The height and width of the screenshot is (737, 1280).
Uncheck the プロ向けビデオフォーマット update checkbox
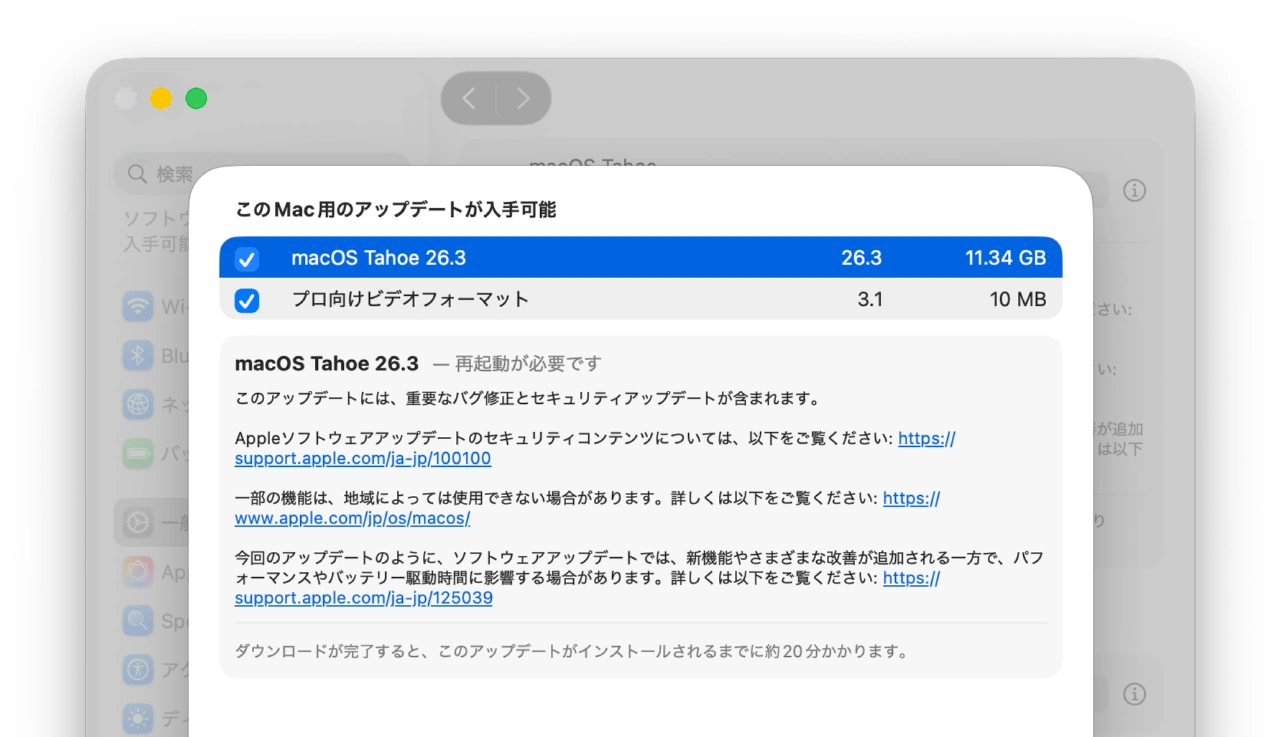coord(246,300)
